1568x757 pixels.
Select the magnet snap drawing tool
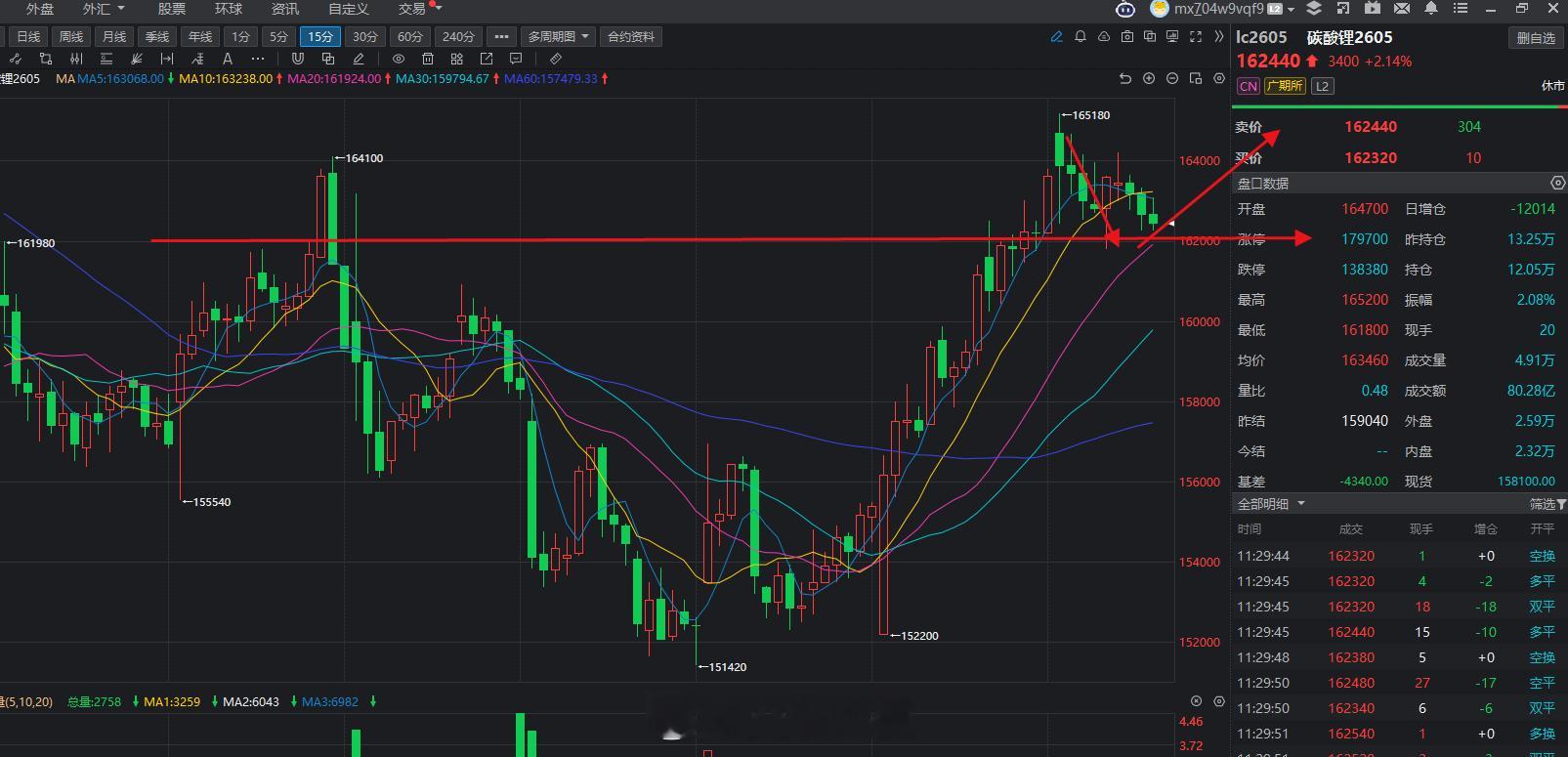[x=298, y=59]
